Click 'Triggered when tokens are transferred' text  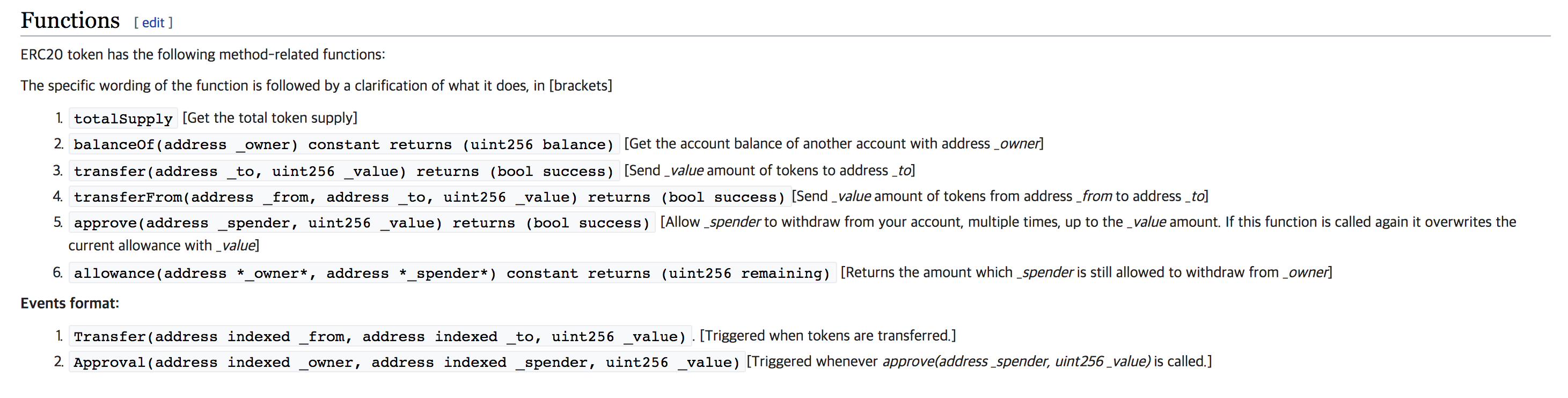[828, 335]
